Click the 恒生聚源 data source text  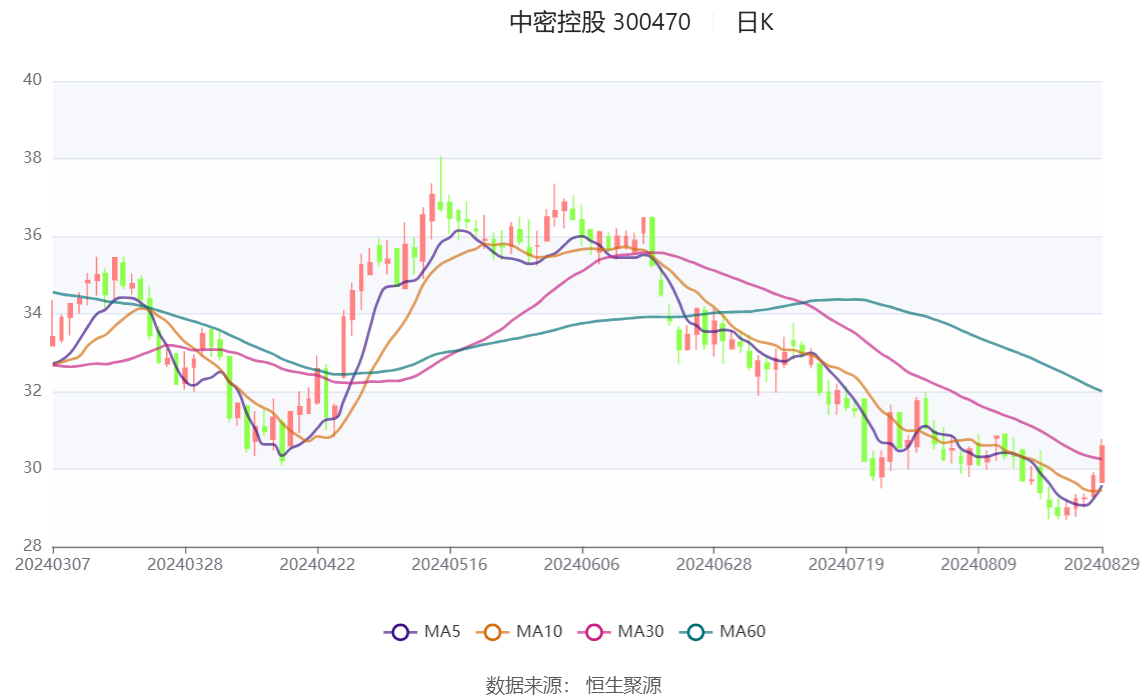click(x=623, y=685)
